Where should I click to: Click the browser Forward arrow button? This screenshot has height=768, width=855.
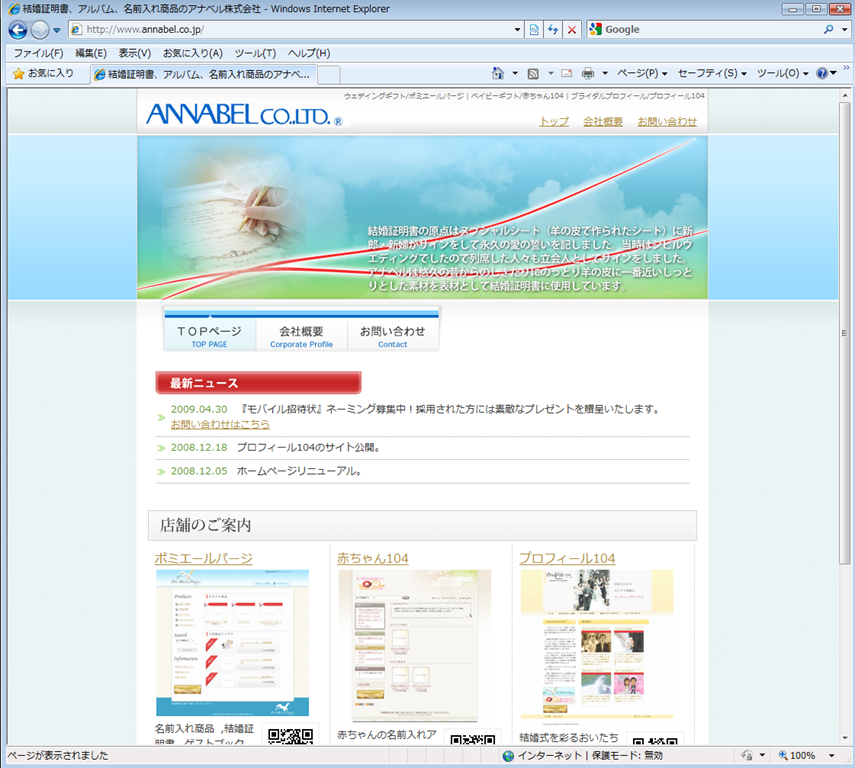[40, 29]
